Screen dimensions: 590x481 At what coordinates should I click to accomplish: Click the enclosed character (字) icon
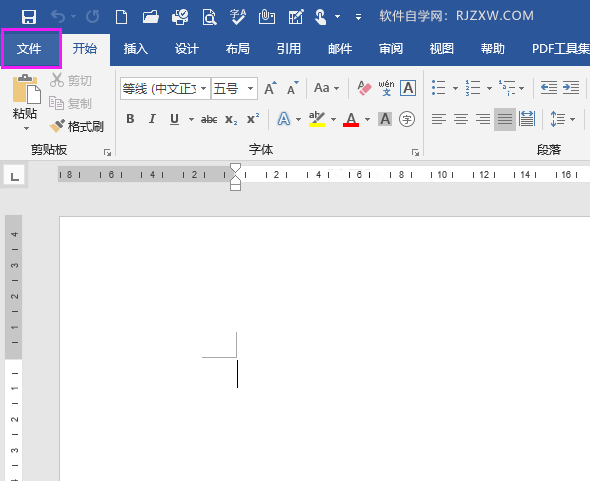coord(407,119)
